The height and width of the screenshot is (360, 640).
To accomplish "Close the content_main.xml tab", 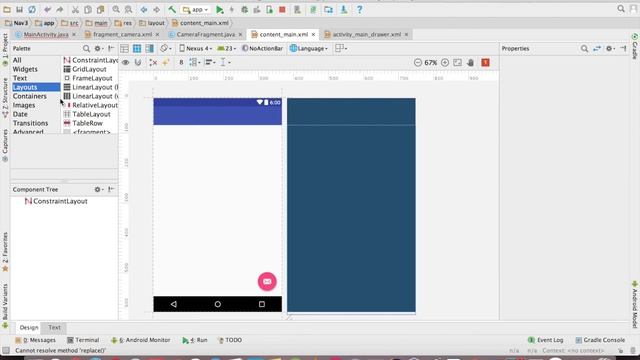I will 313,35.
